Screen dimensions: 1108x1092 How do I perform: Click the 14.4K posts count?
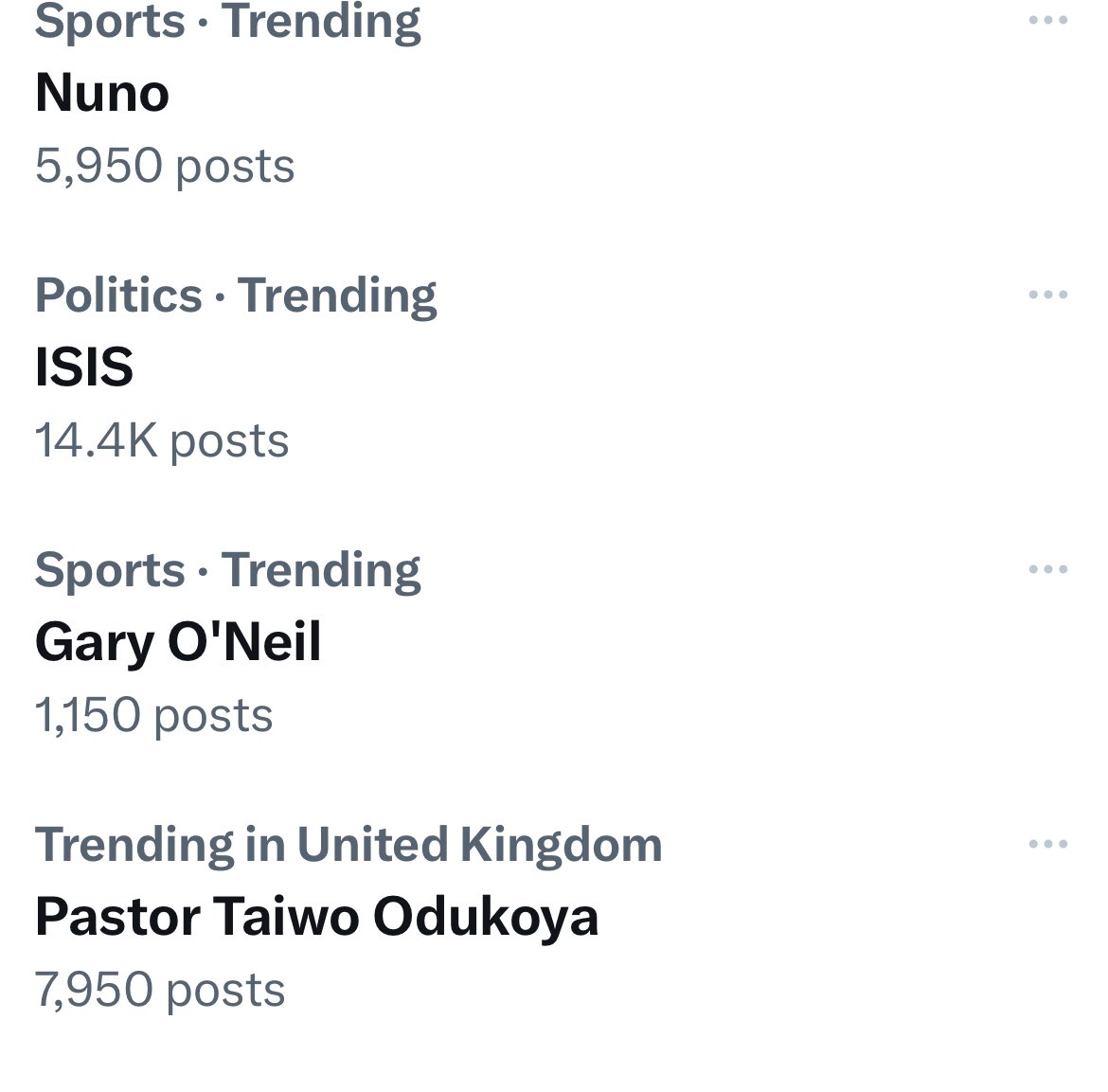(162, 440)
